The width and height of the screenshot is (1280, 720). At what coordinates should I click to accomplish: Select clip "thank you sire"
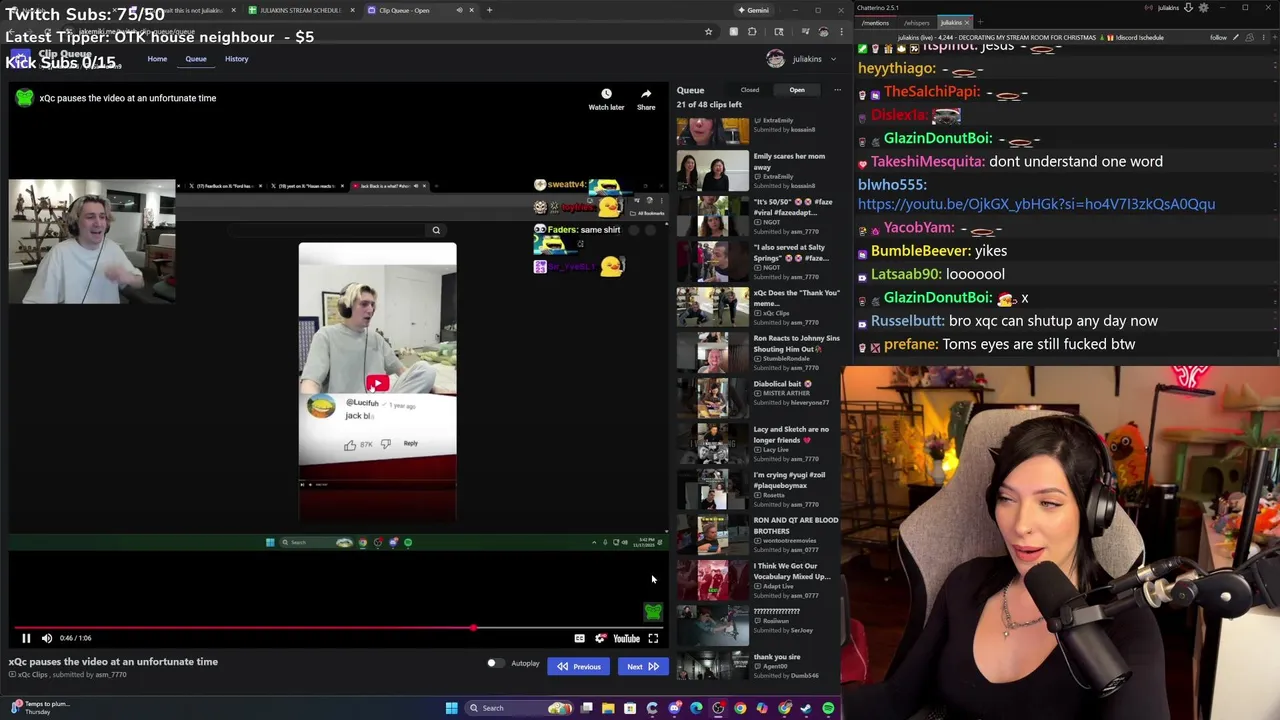tap(758, 666)
